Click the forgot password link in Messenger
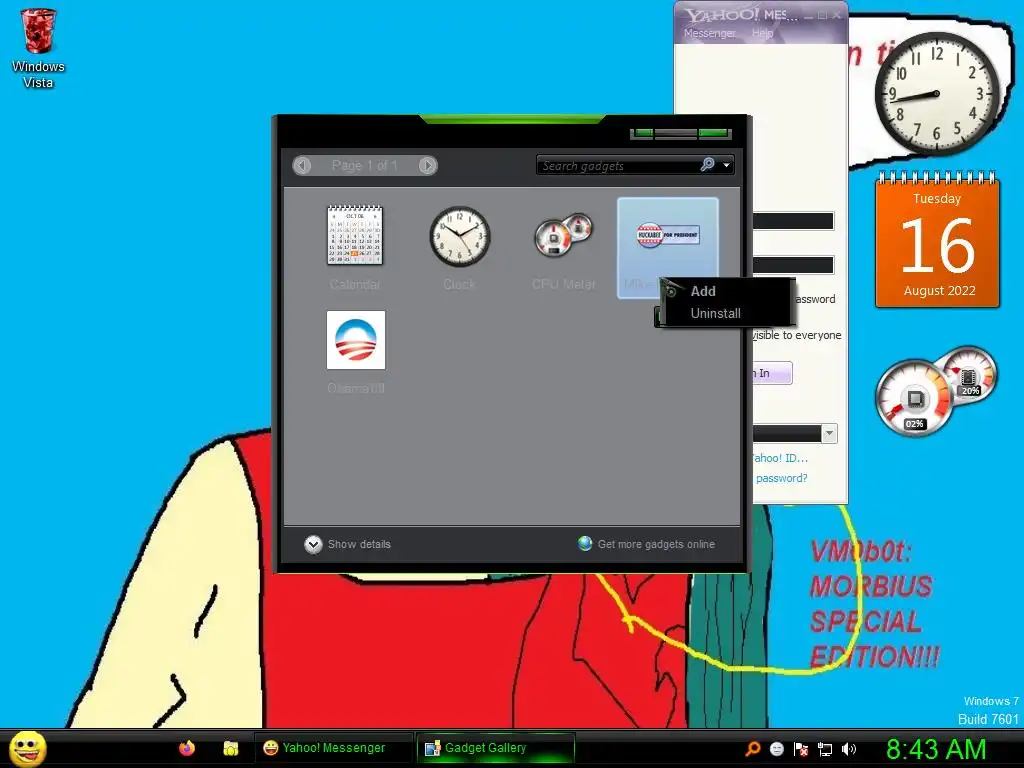 tap(781, 478)
